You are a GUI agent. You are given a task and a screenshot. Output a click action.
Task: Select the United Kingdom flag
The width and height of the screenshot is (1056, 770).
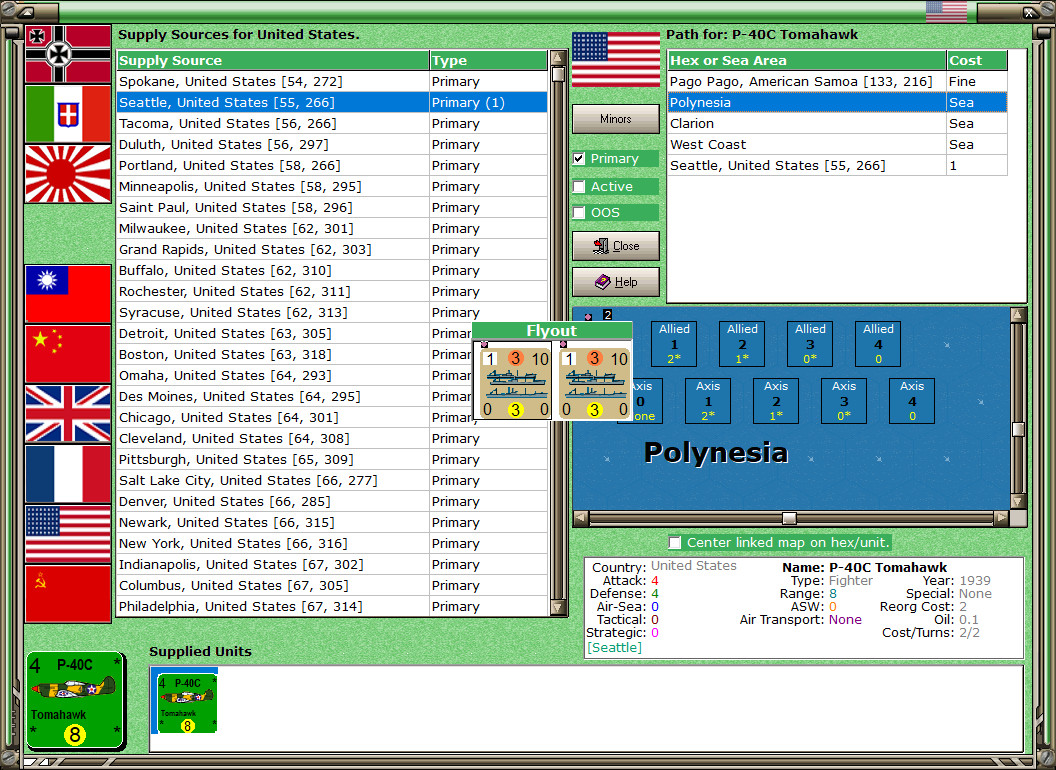(68, 414)
